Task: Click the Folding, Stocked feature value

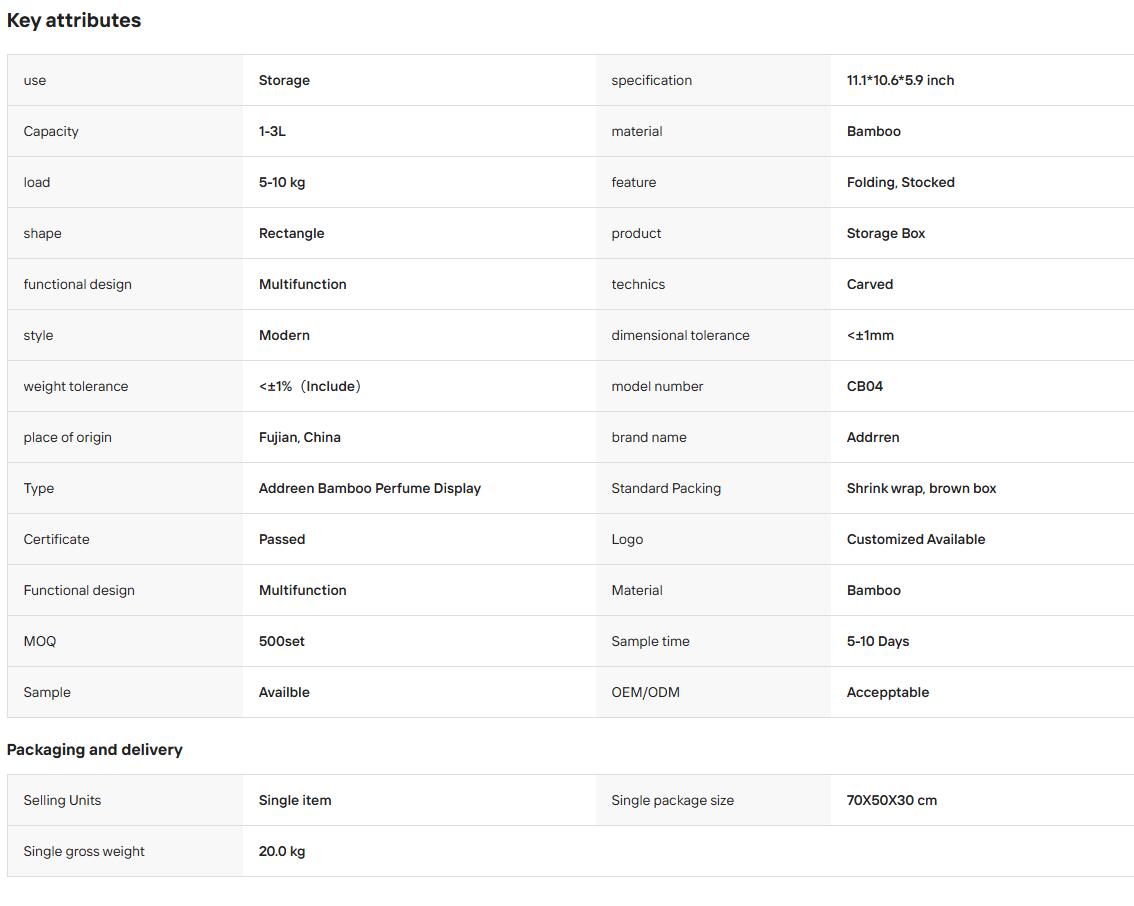Action: coord(900,182)
